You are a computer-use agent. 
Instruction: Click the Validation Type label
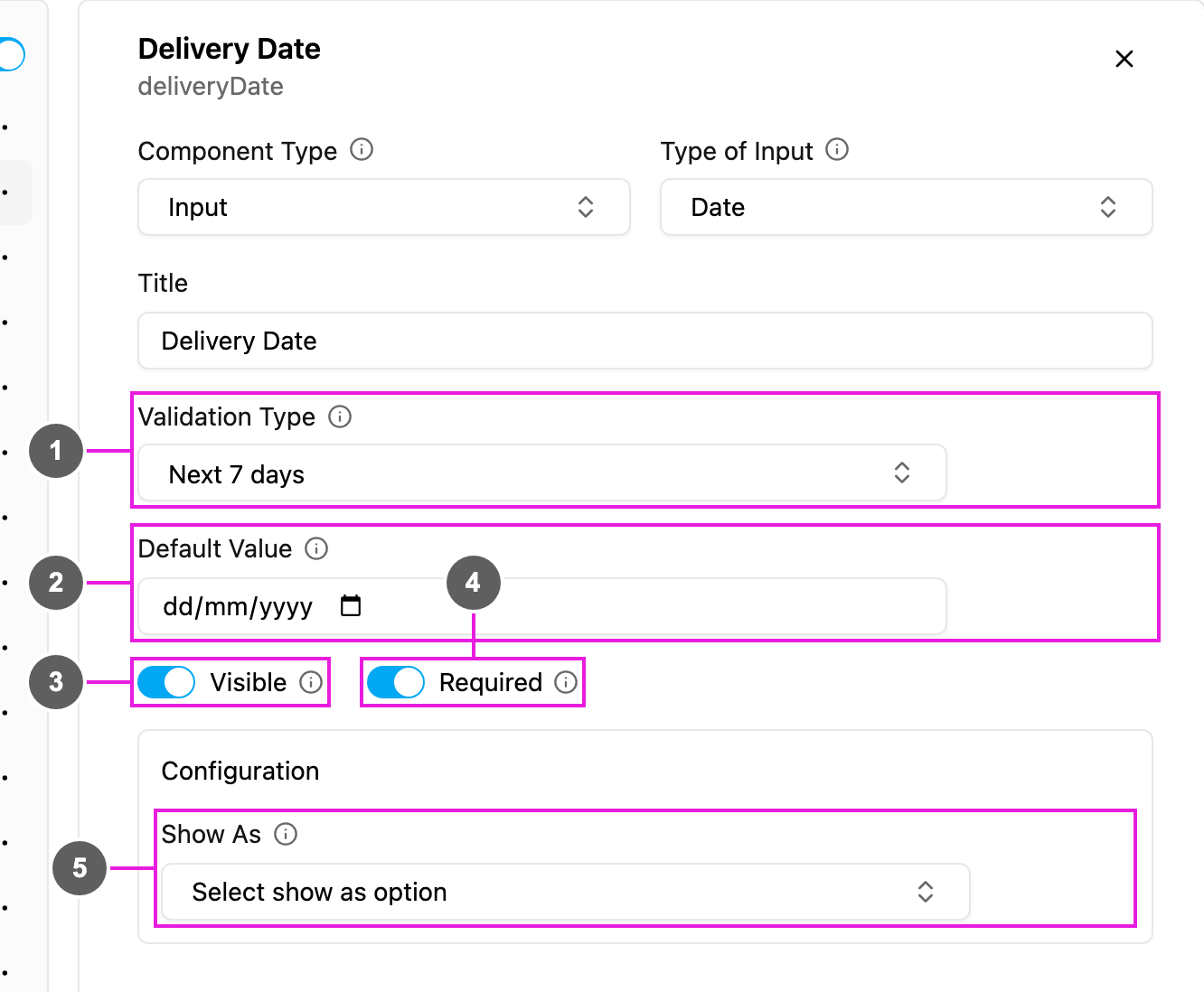click(227, 416)
